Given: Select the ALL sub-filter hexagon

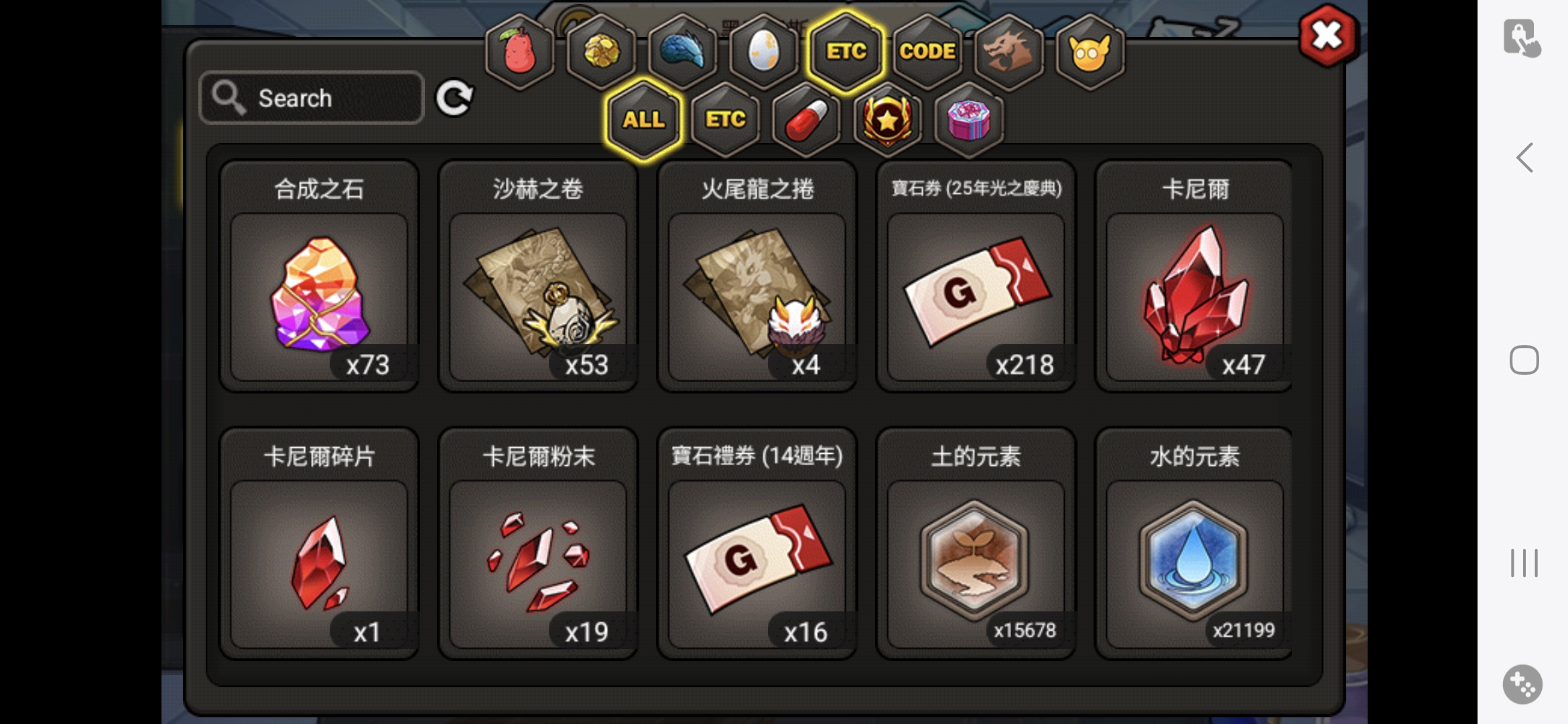Looking at the screenshot, I should [x=643, y=120].
